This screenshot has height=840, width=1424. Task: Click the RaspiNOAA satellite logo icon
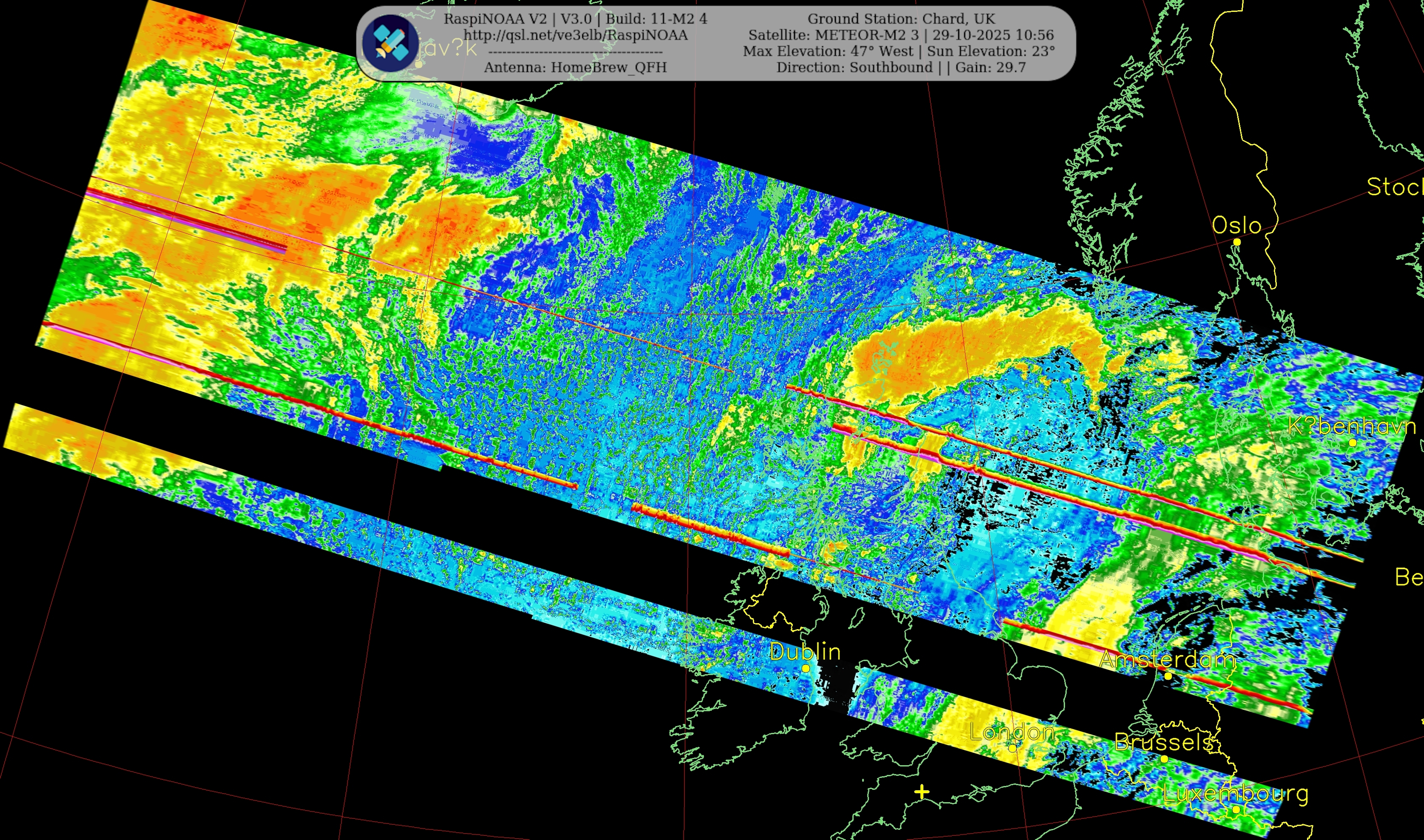click(391, 44)
